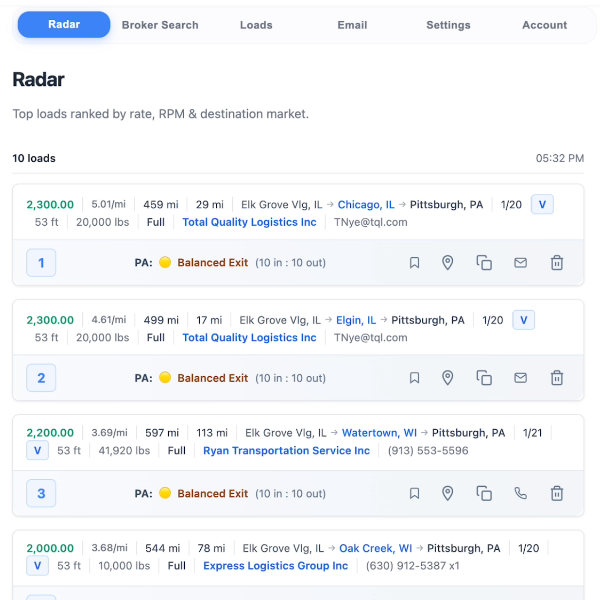Email broker for load 1
Screen dimensions: 600x600
click(520, 263)
